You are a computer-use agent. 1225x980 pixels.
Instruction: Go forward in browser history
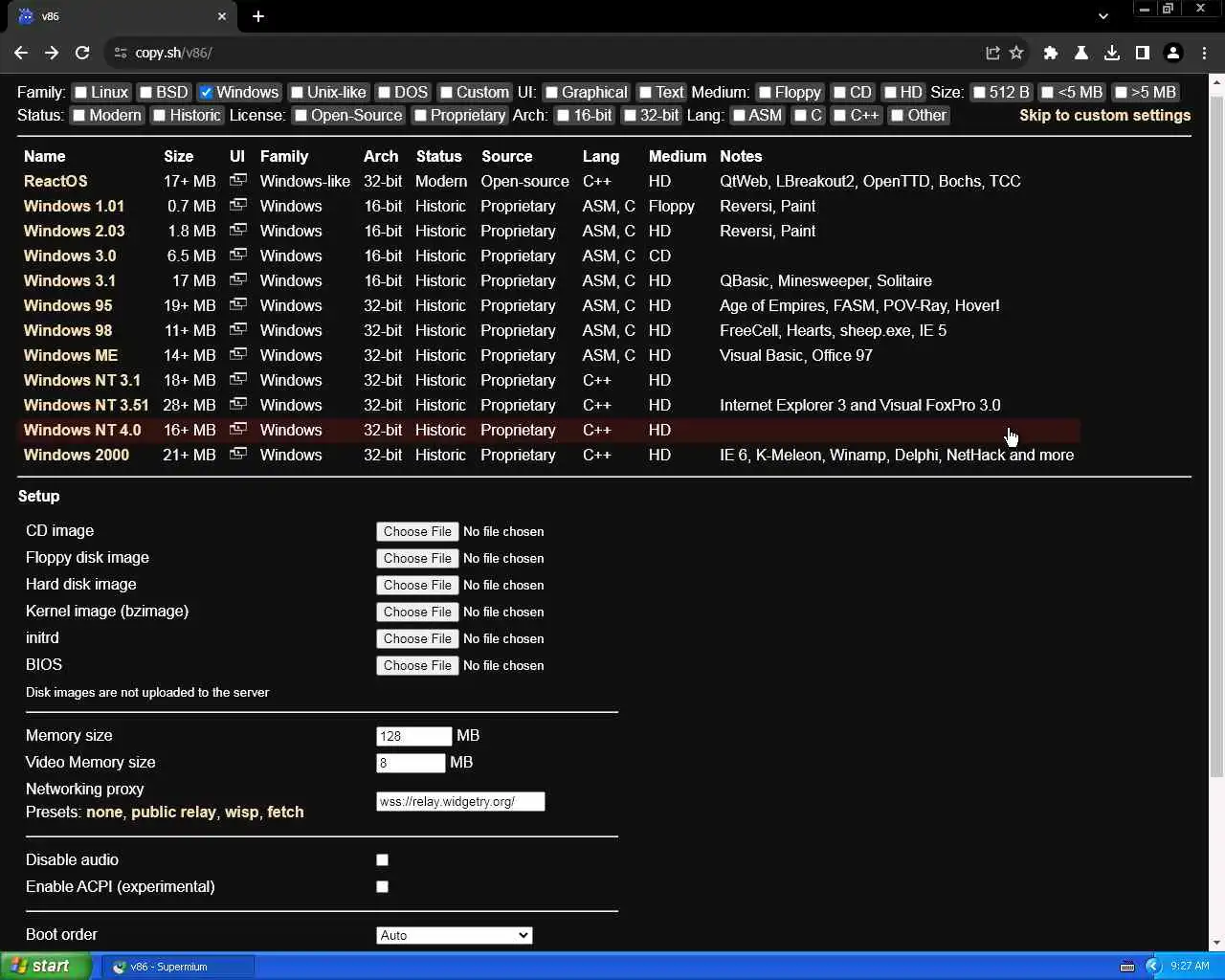(x=52, y=53)
